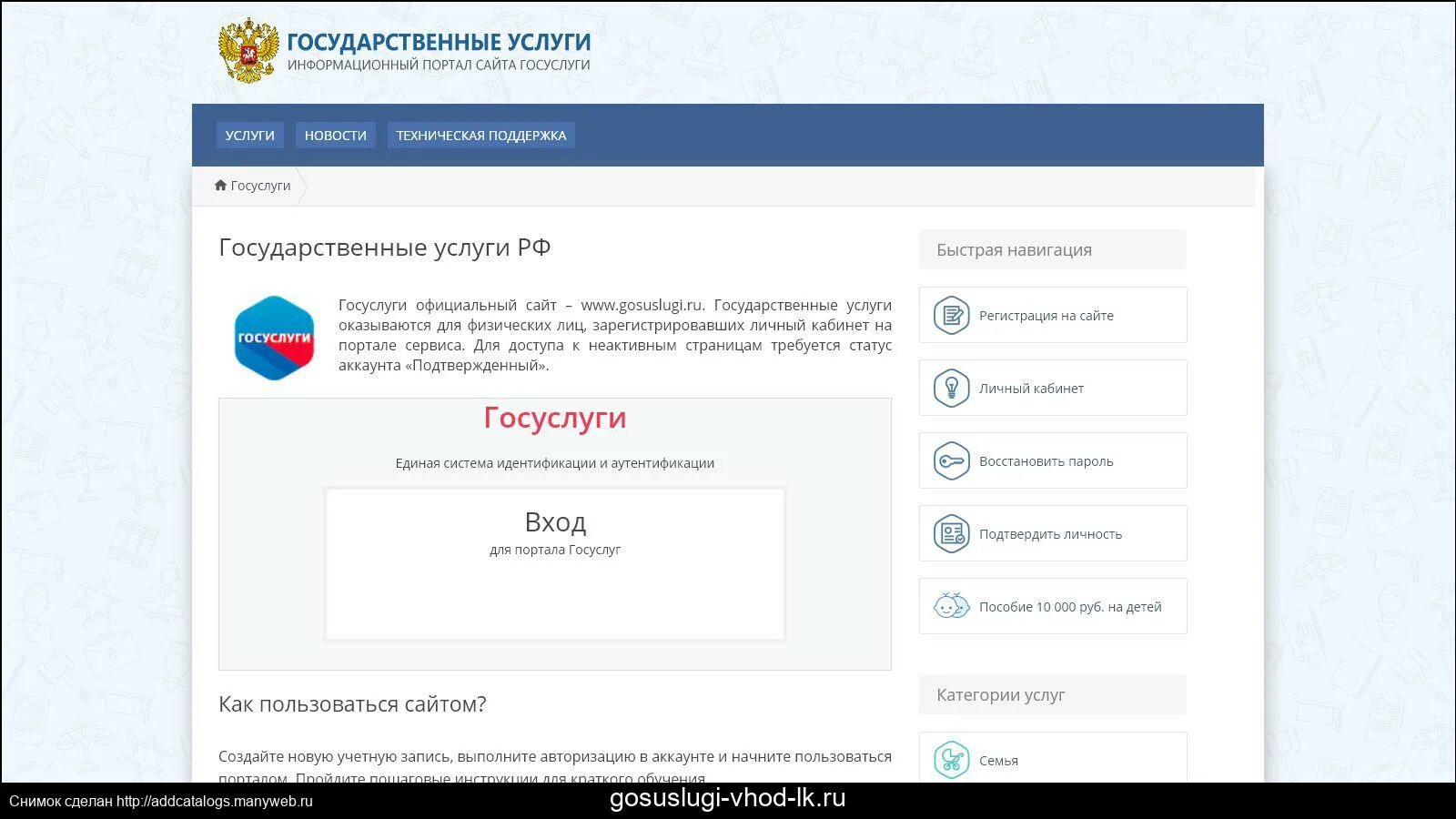The image size is (1456, 819).
Task: Click the red Госуслуги heading in login panel
Action: pos(555,418)
